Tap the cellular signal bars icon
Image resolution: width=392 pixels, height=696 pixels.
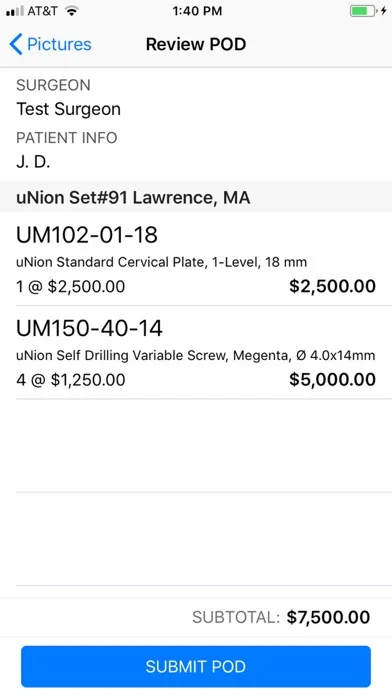tap(15, 12)
